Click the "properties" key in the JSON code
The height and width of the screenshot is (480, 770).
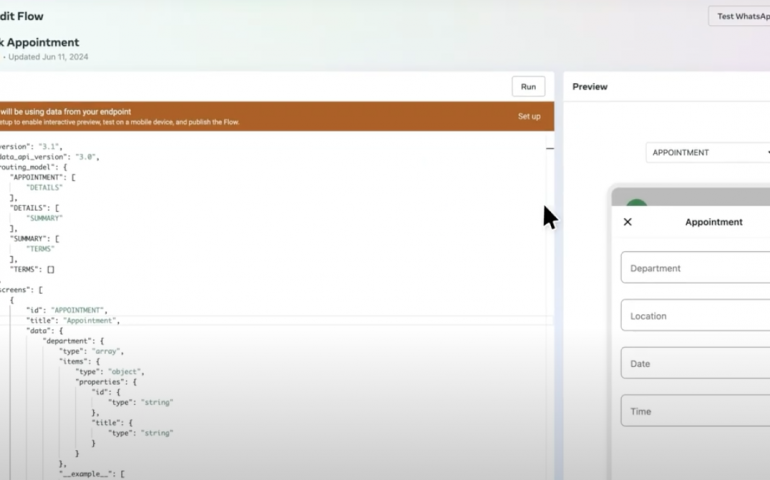(x=105, y=382)
